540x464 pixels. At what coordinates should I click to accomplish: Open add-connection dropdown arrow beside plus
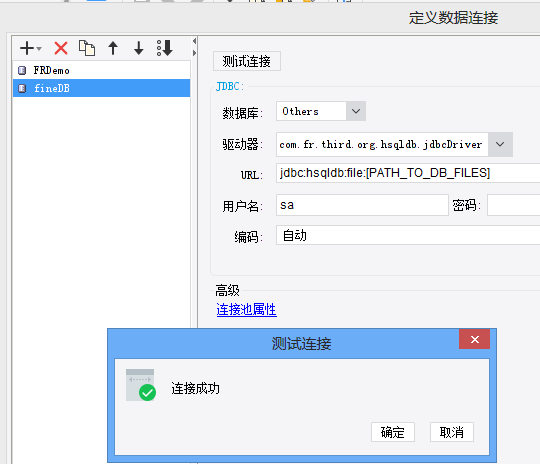[x=39, y=49]
